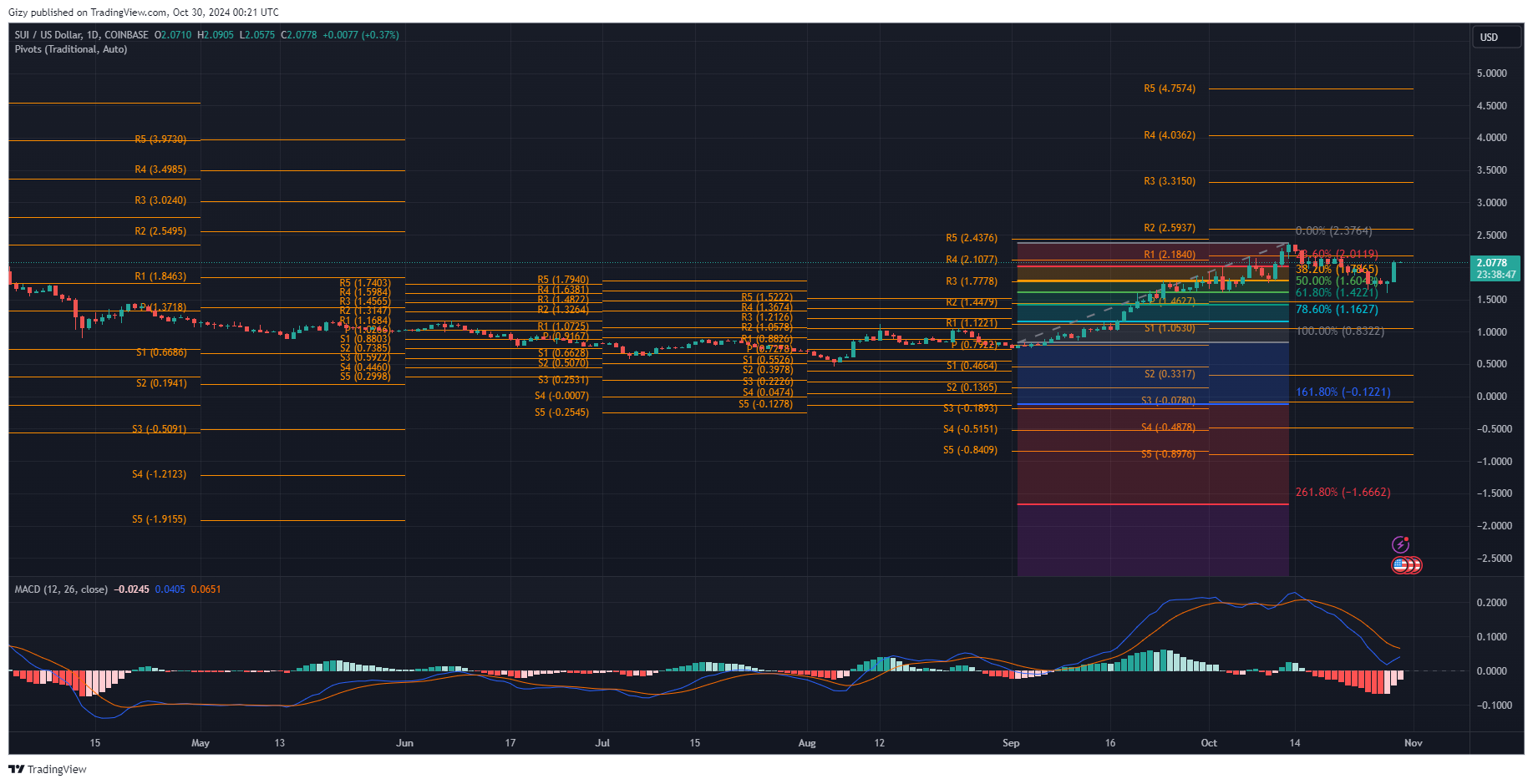Click the S5 (-0.8409) pivot label

[970, 450]
